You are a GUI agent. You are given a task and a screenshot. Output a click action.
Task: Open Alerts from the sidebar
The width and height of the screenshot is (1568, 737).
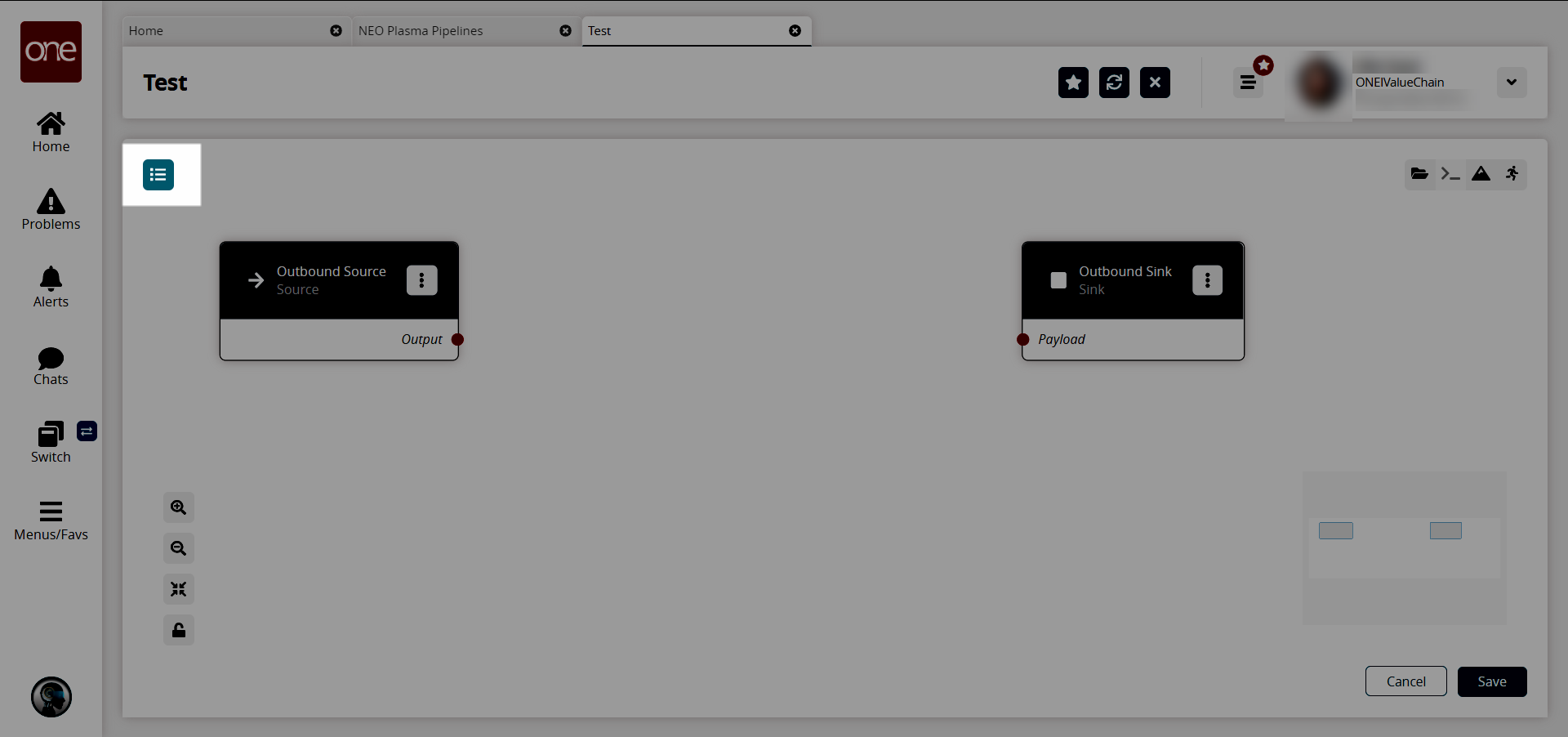(51, 288)
